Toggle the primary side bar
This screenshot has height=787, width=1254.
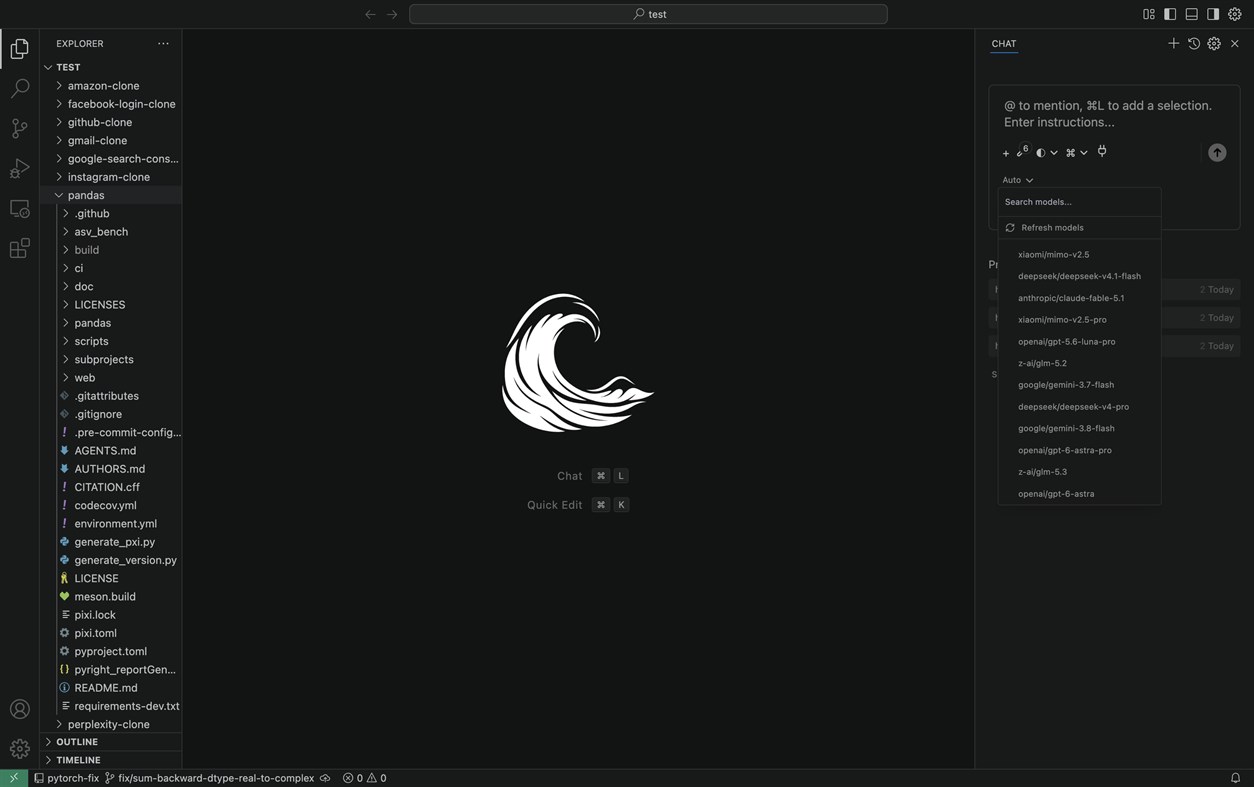(x=1170, y=14)
